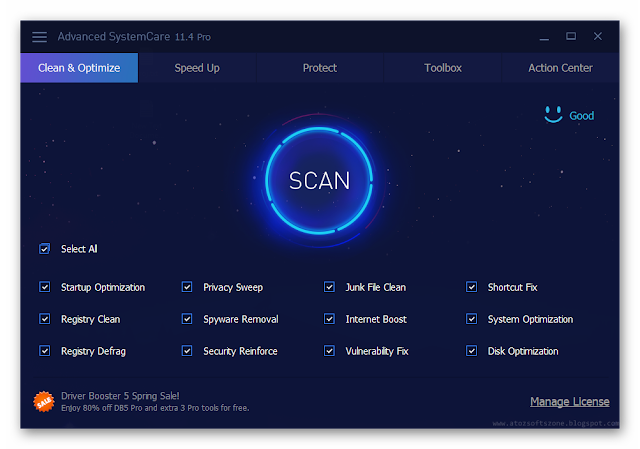The image size is (640, 449).
Task: Click the Good smiley status icon
Action: [x=553, y=115]
